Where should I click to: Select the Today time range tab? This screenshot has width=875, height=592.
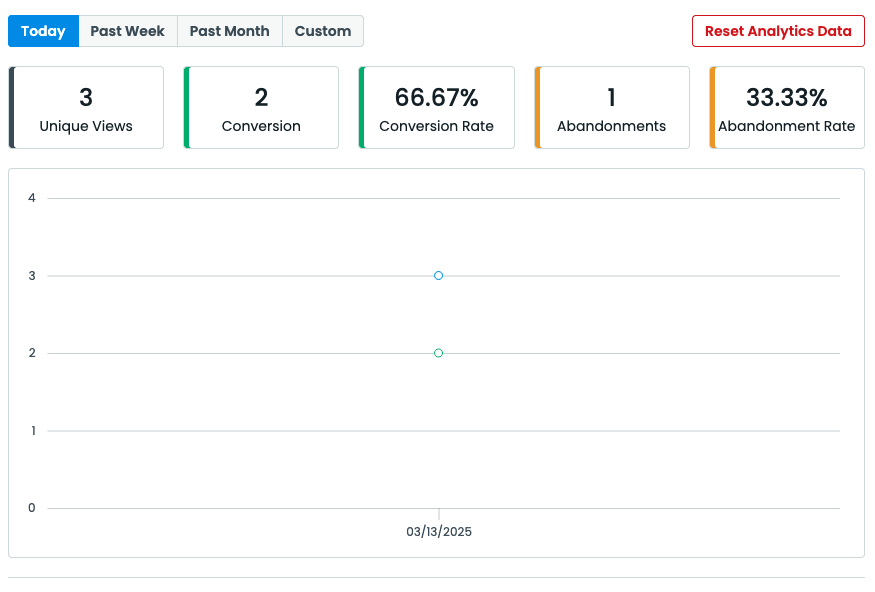pos(43,31)
